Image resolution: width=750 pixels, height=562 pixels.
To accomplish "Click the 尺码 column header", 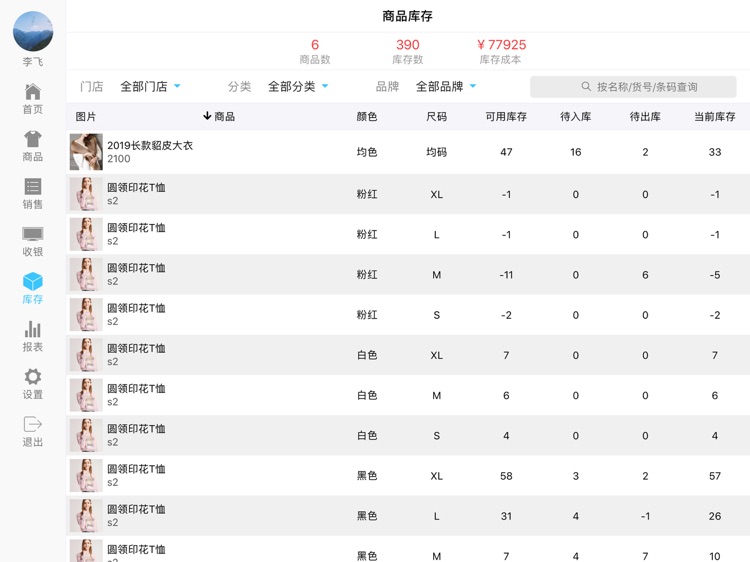I will point(436,116).
